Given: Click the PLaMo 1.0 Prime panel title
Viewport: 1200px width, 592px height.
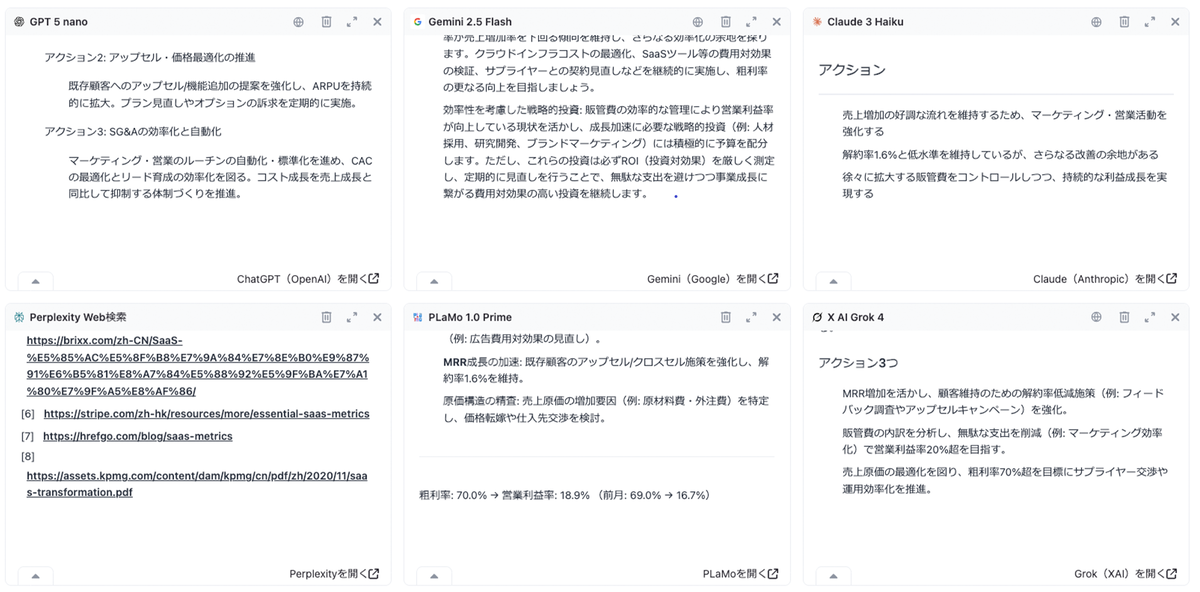Looking at the screenshot, I should coord(470,317).
